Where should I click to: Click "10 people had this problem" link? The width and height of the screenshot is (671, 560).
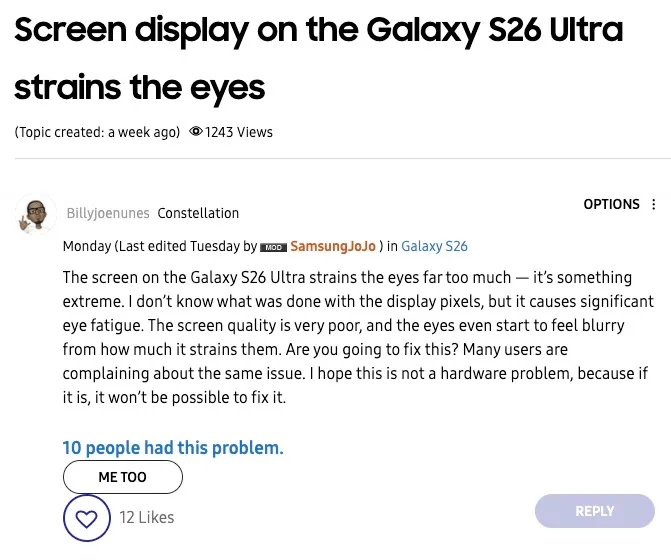pyautogui.click(x=173, y=447)
